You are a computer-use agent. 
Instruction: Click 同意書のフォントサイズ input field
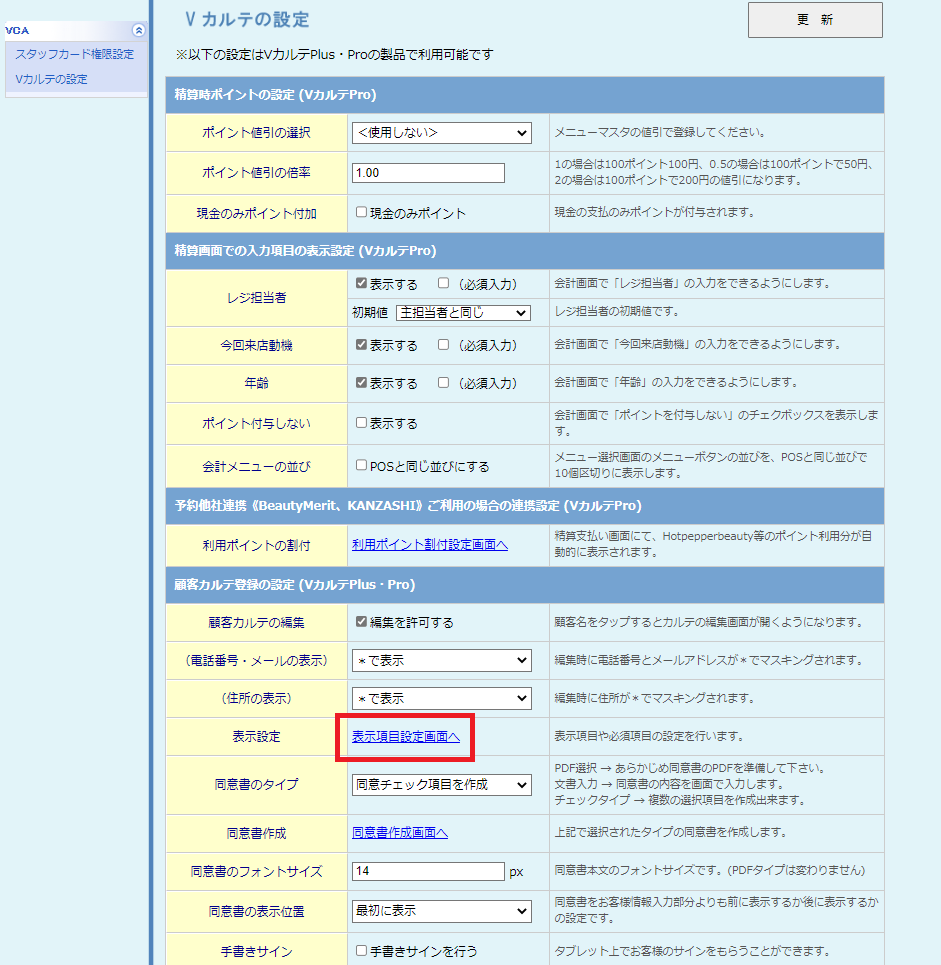tap(428, 871)
